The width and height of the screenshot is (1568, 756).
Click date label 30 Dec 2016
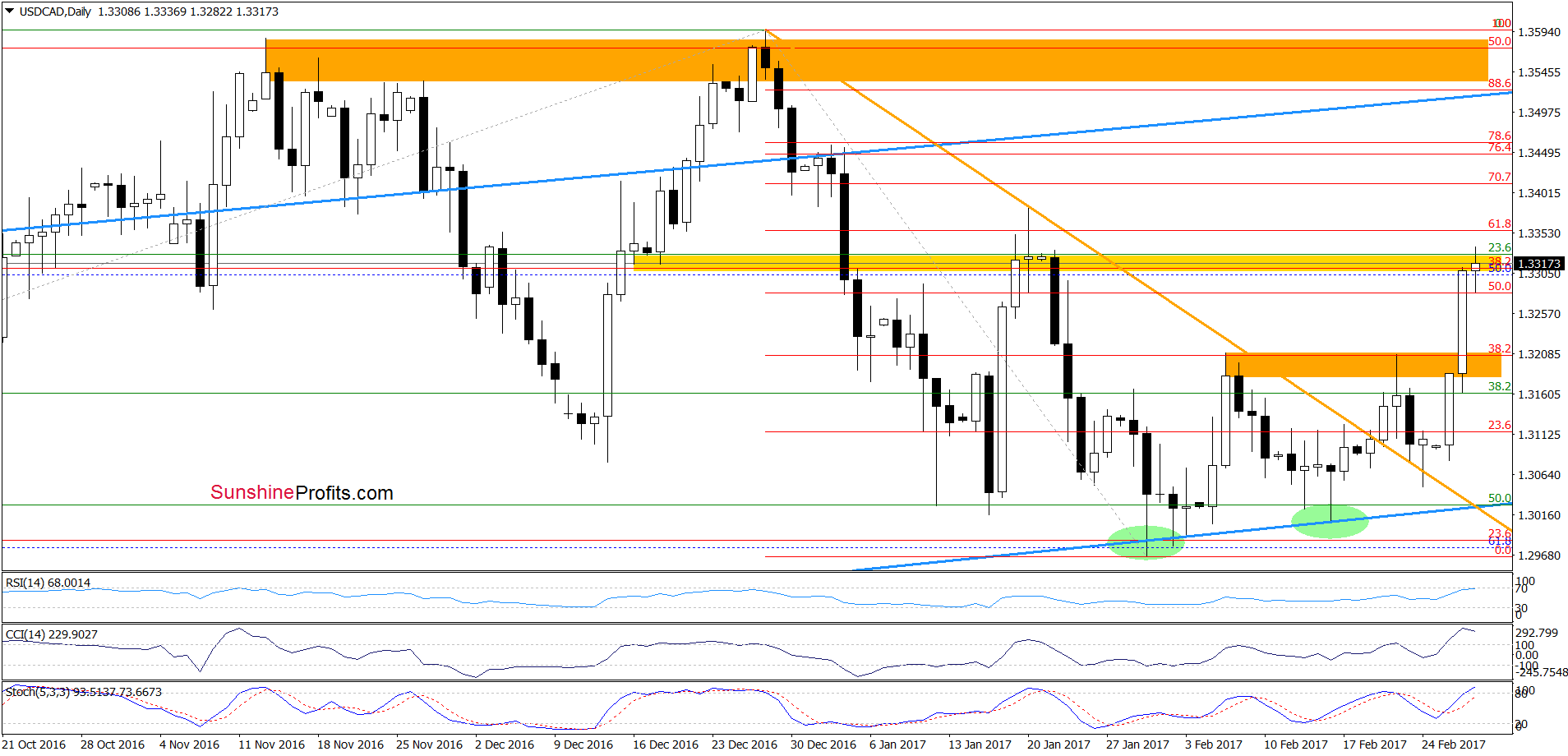click(x=823, y=744)
